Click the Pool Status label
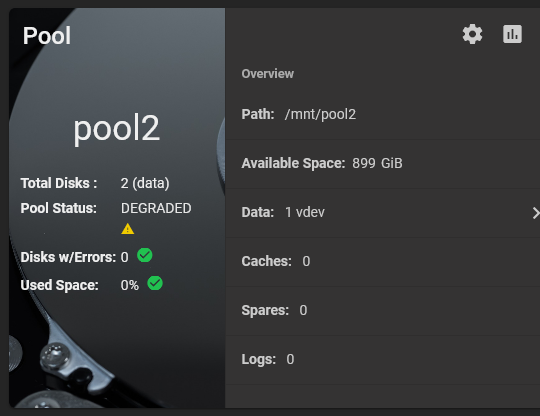This screenshot has height=416, width=540. point(59,208)
